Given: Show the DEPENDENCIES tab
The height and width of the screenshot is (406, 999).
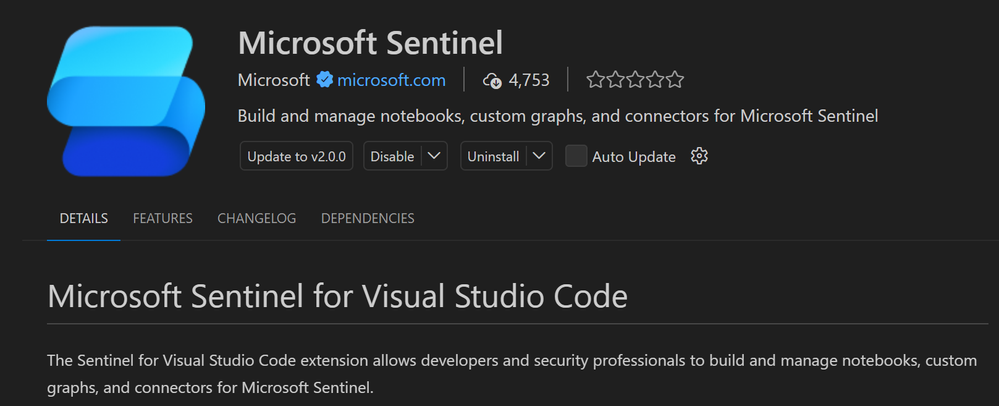Looking at the screenshot, I should (367, 218).
